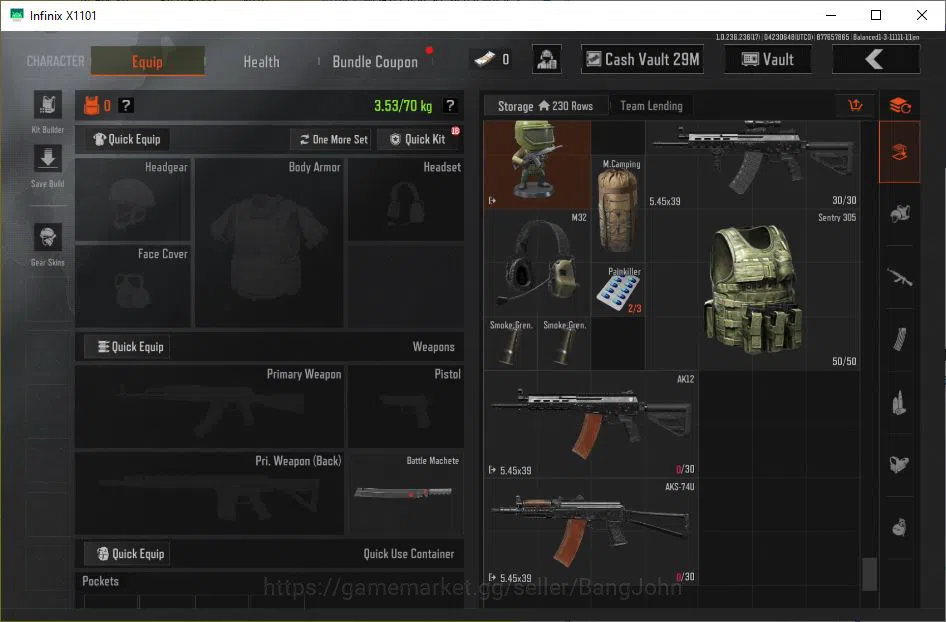Open Gear Skins icon

(48, 237)
